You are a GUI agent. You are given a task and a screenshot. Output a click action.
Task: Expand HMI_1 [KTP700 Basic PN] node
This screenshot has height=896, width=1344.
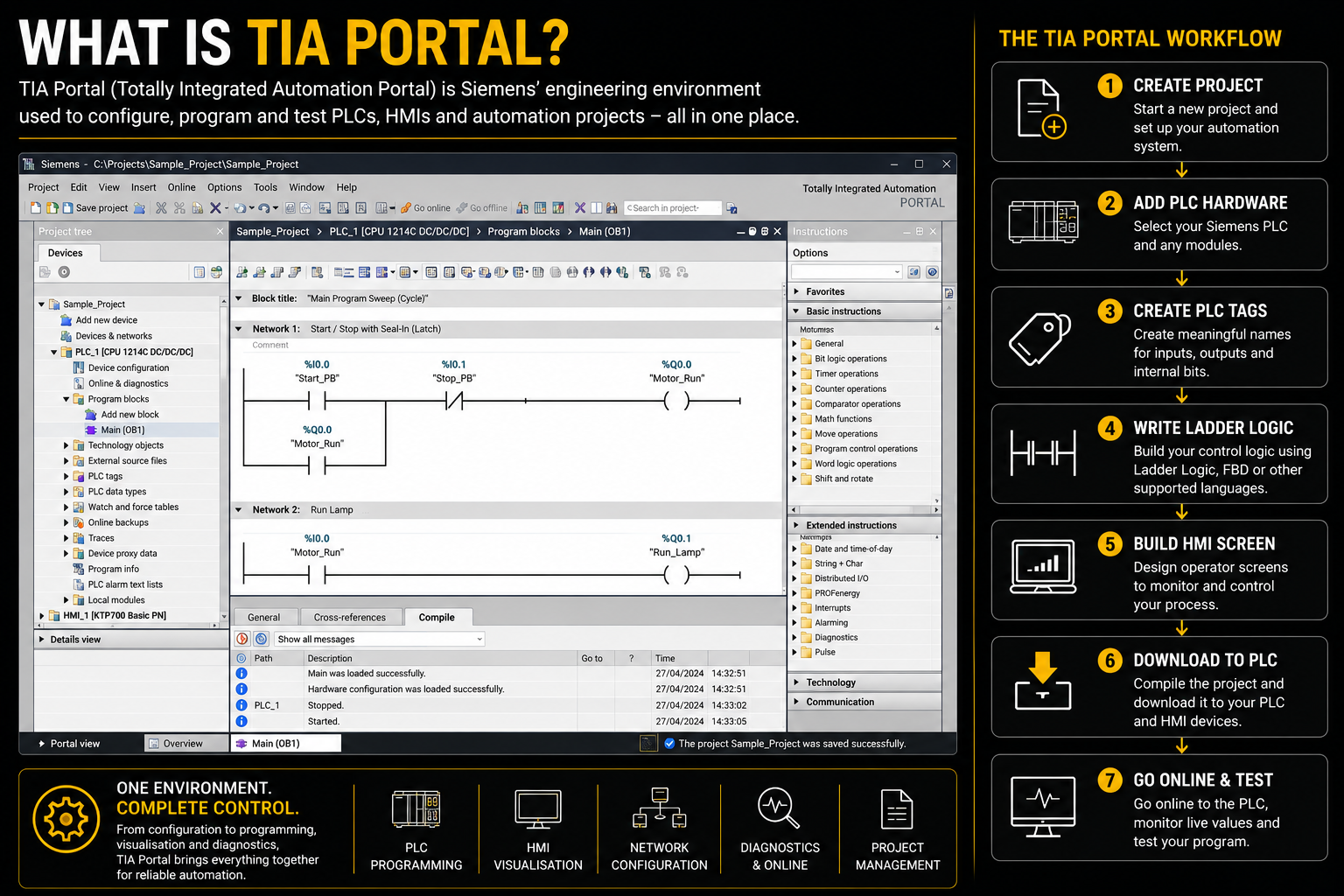click(42, 616)
